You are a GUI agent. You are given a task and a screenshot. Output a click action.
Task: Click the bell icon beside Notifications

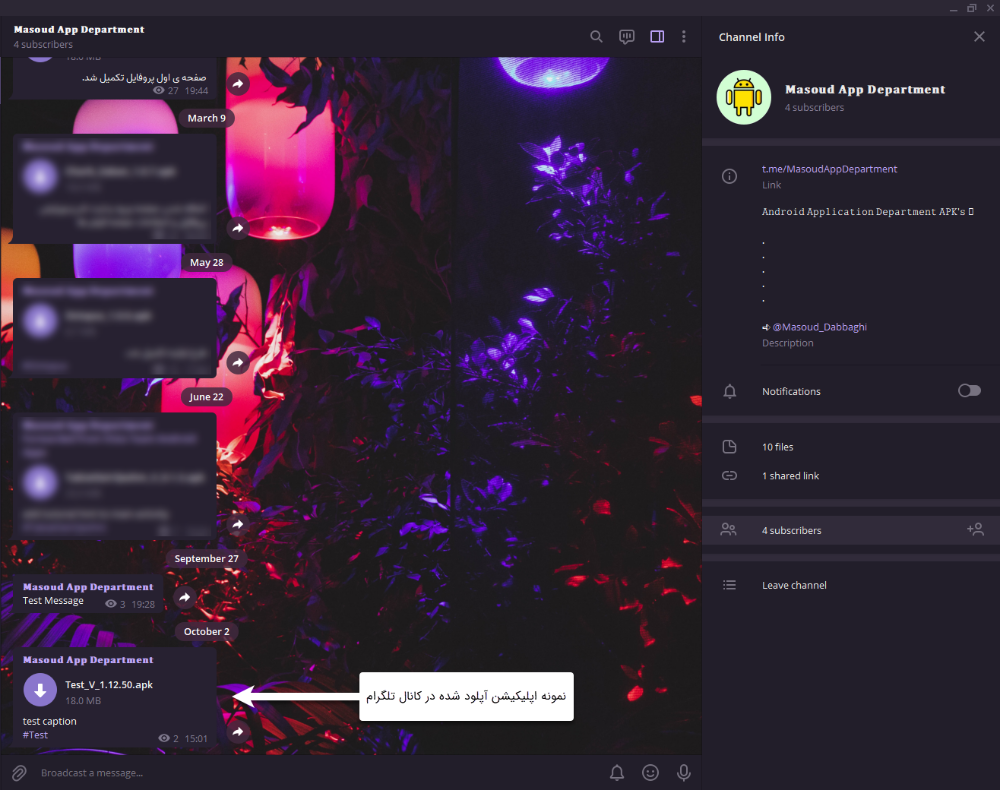[730, 391]
